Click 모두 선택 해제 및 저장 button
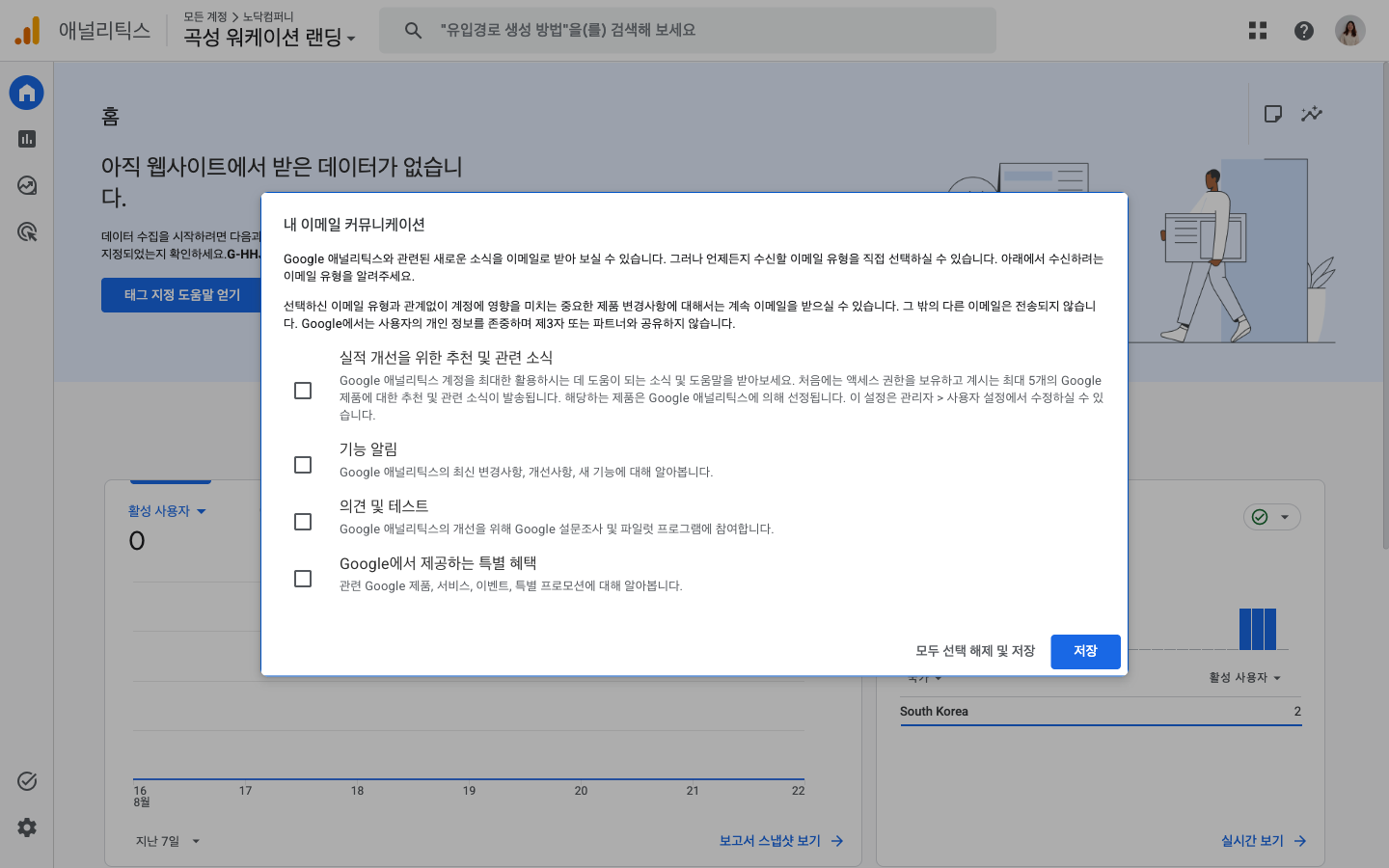Viewport: 1389px width, 868px height. click(975, 651)
